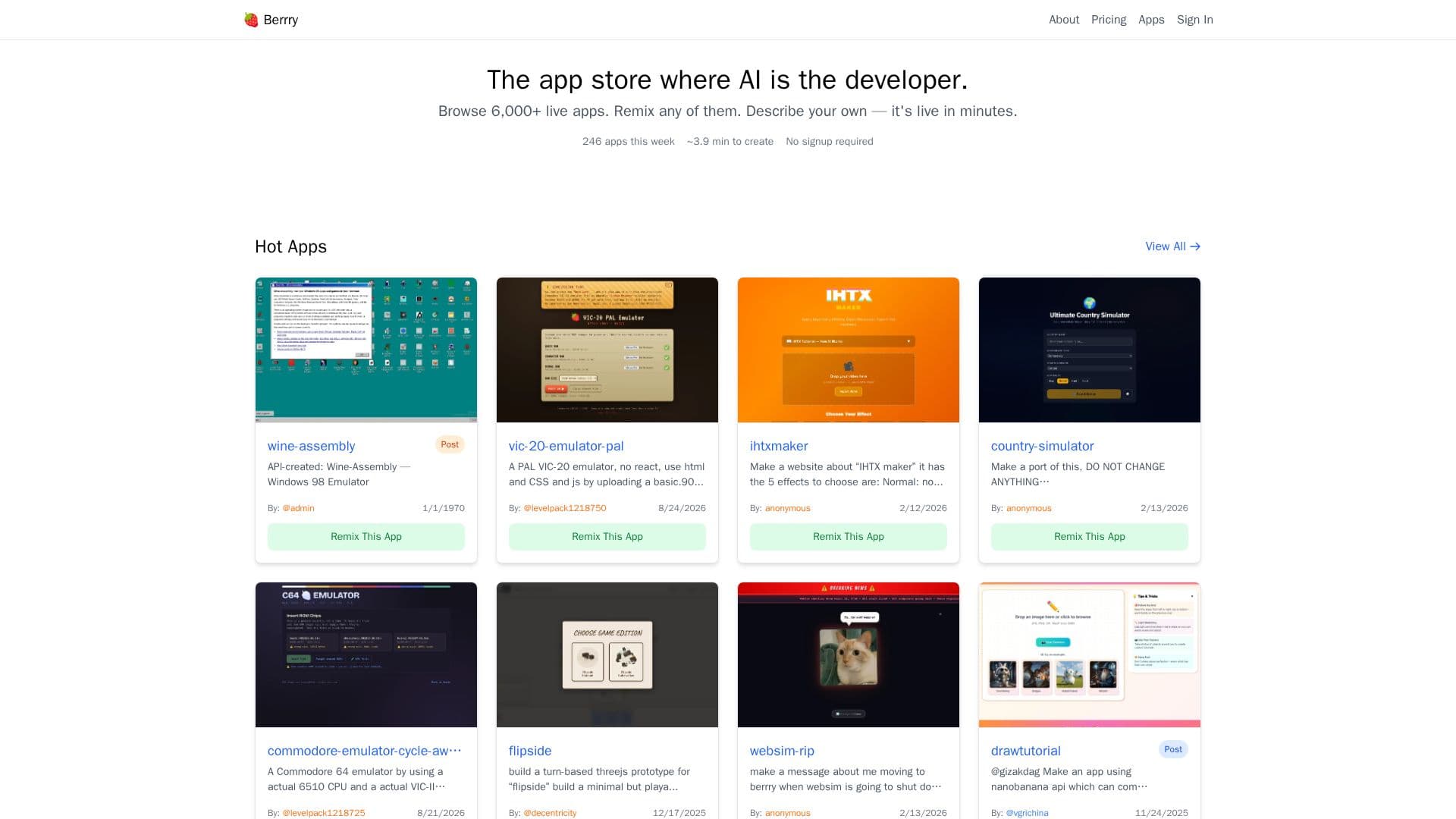Go to Pricing in top navigation
Image resolution: width=1456 pixels, height=819 pixels.
1108,20
